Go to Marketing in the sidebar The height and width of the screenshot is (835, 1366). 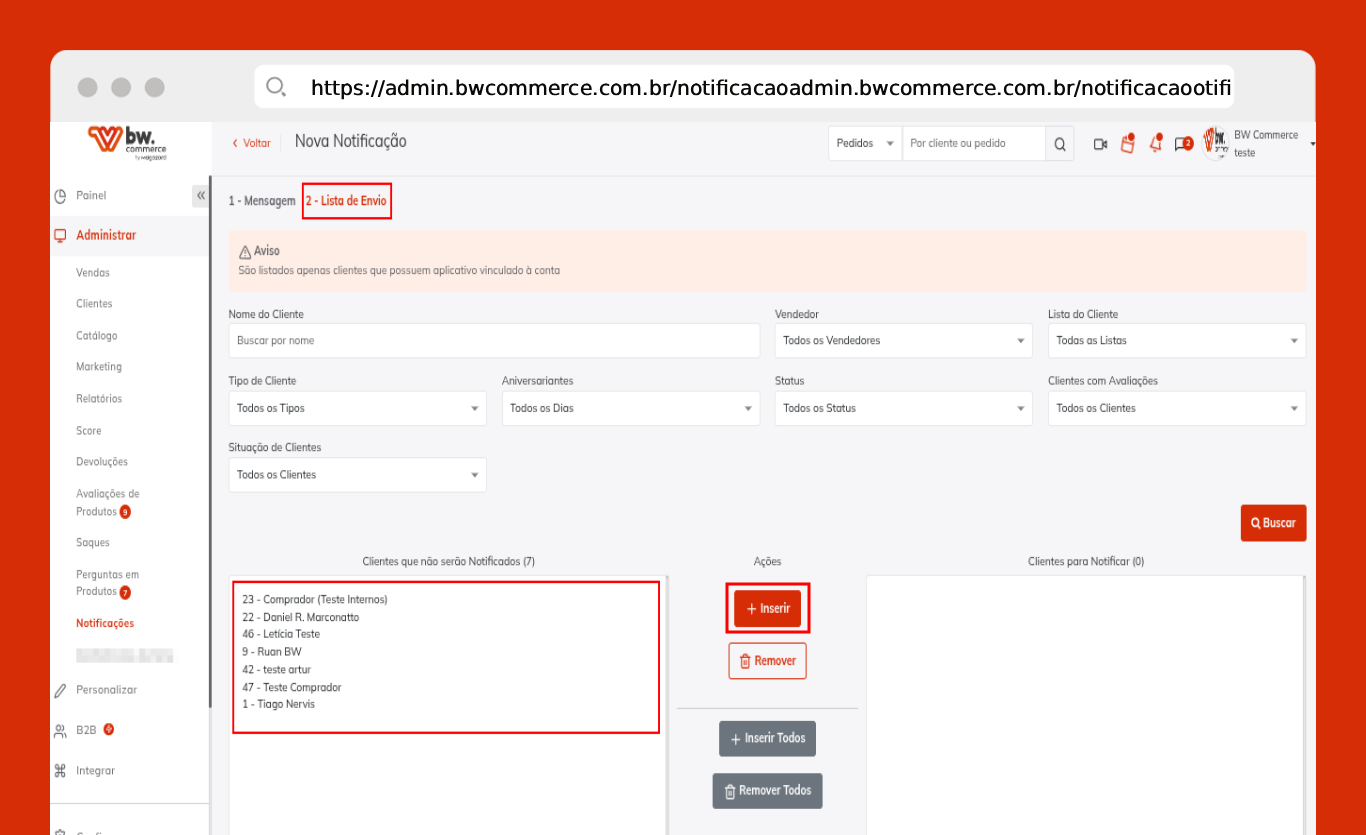point(99,367)
